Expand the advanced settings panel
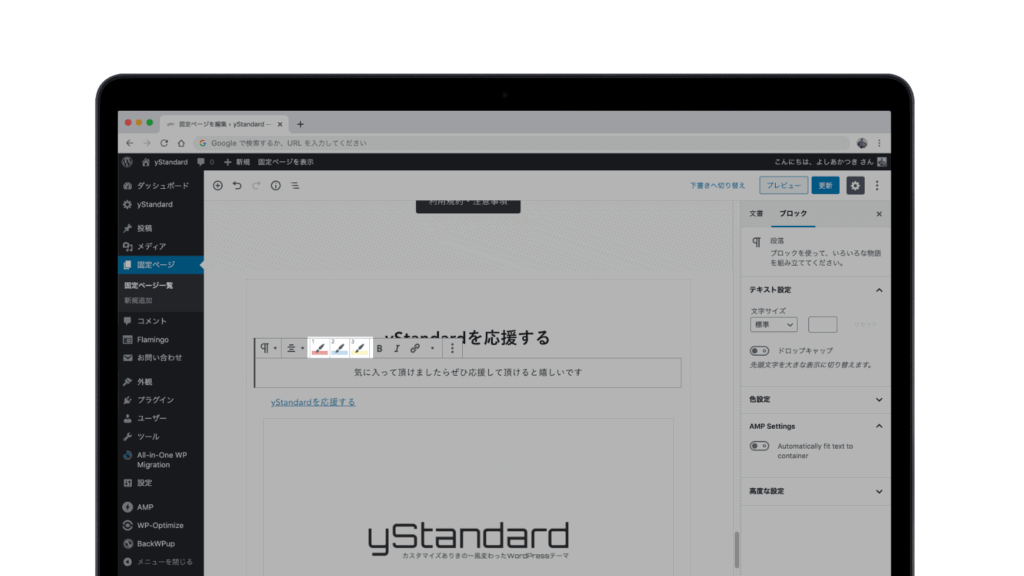The height and width of the screenshot is (576, 1024). (x=815, y=491)
